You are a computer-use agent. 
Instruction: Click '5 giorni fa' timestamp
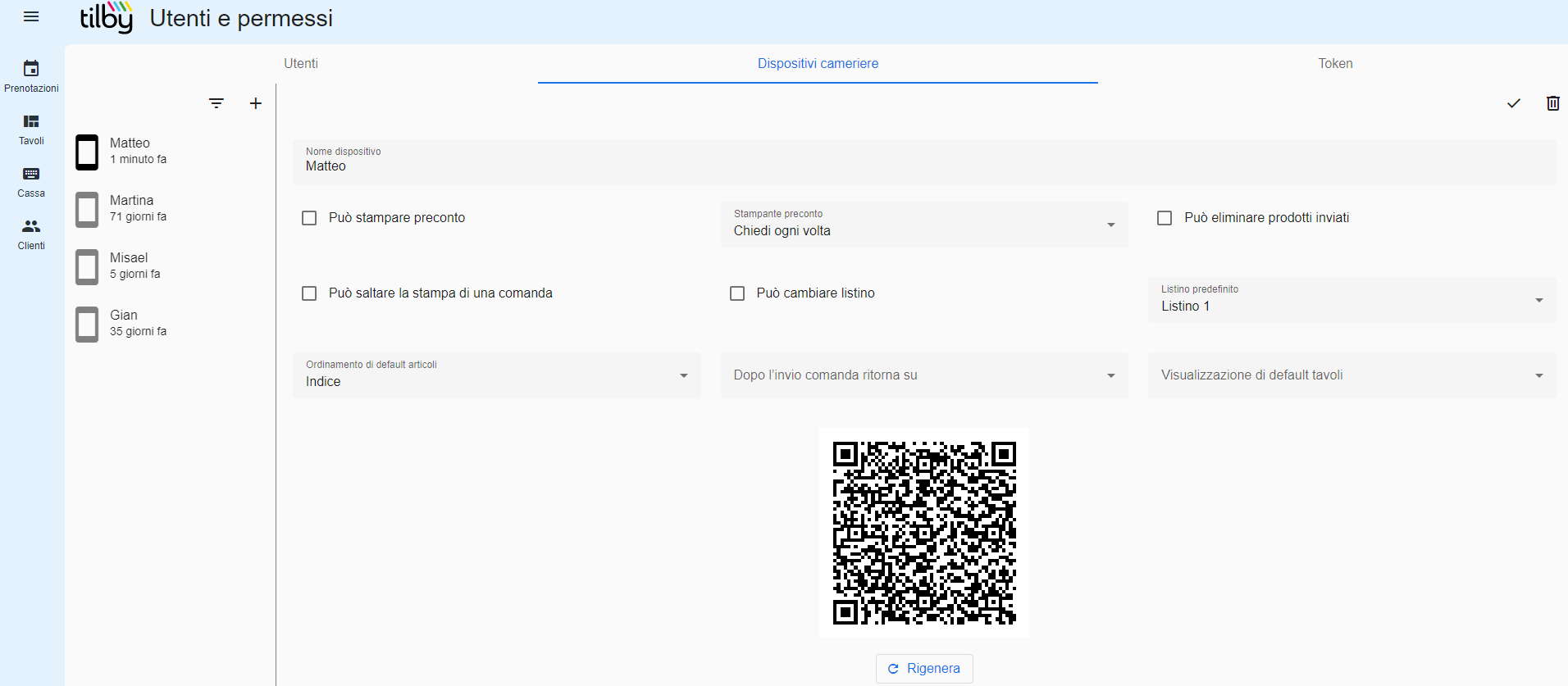135,275
